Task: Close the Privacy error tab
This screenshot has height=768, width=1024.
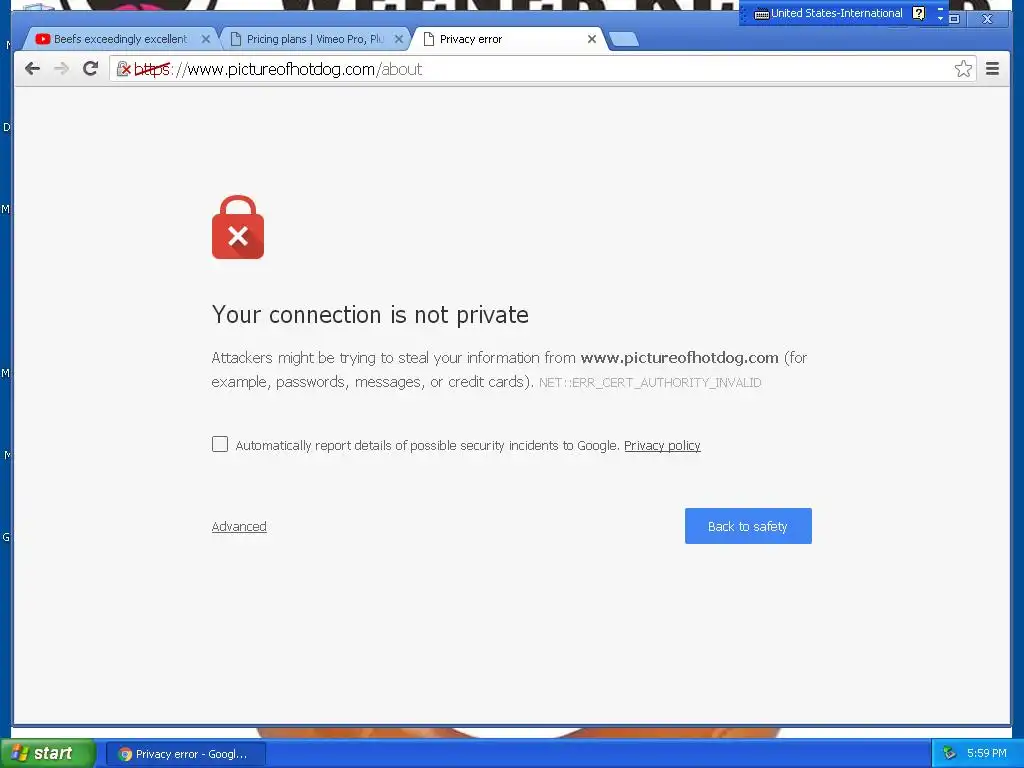Action: tap(592, 39)
